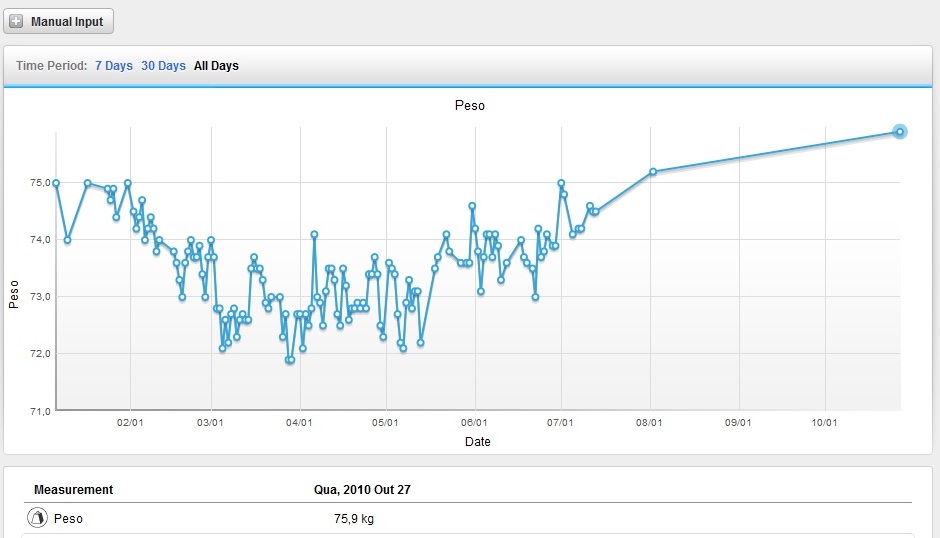Switch time period to 30 Days
The image size is (940, 538).
pyautogui.click(x=163, y=66)
